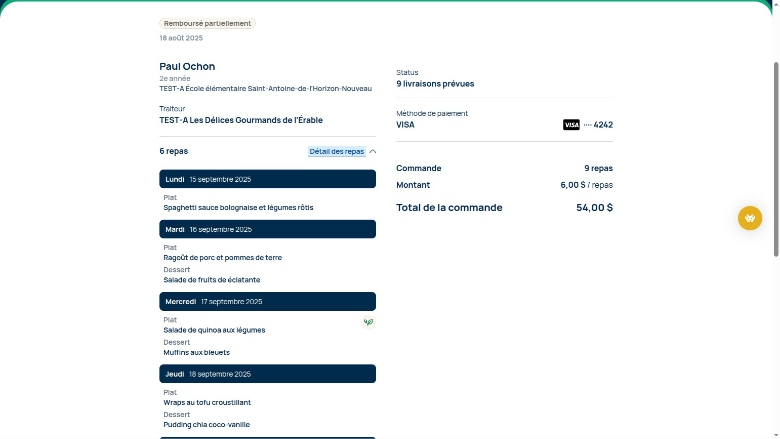
Task: Click the "Salade de quinoa aux légumes" dish
Action: coord(214,330)
